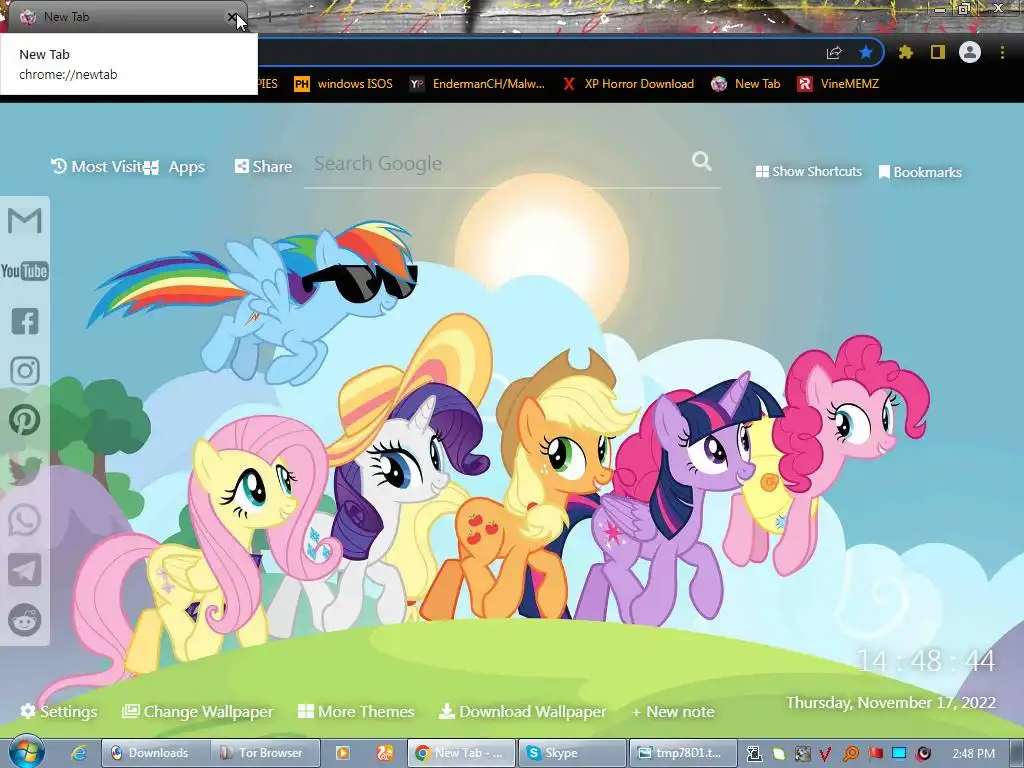Open the New Tab bookmark in bookmarks bar
The width and height of the screenshot is (1024, 768).
click(746, 84)
